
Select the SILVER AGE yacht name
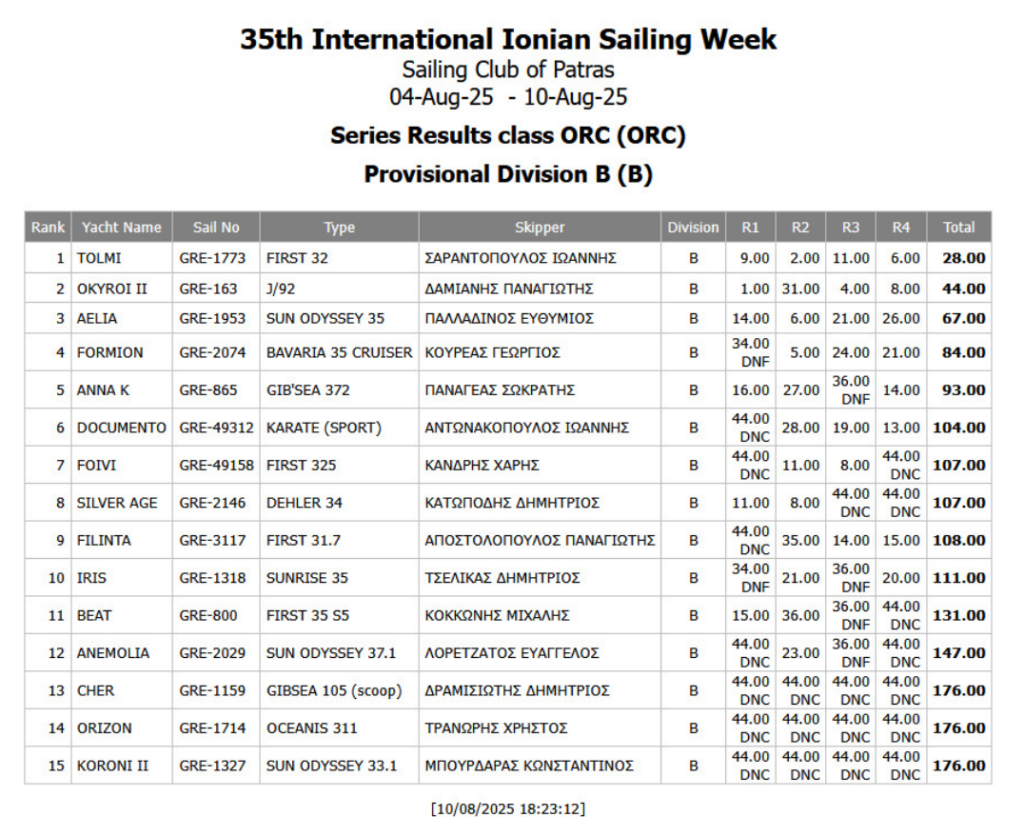[117, 503]
